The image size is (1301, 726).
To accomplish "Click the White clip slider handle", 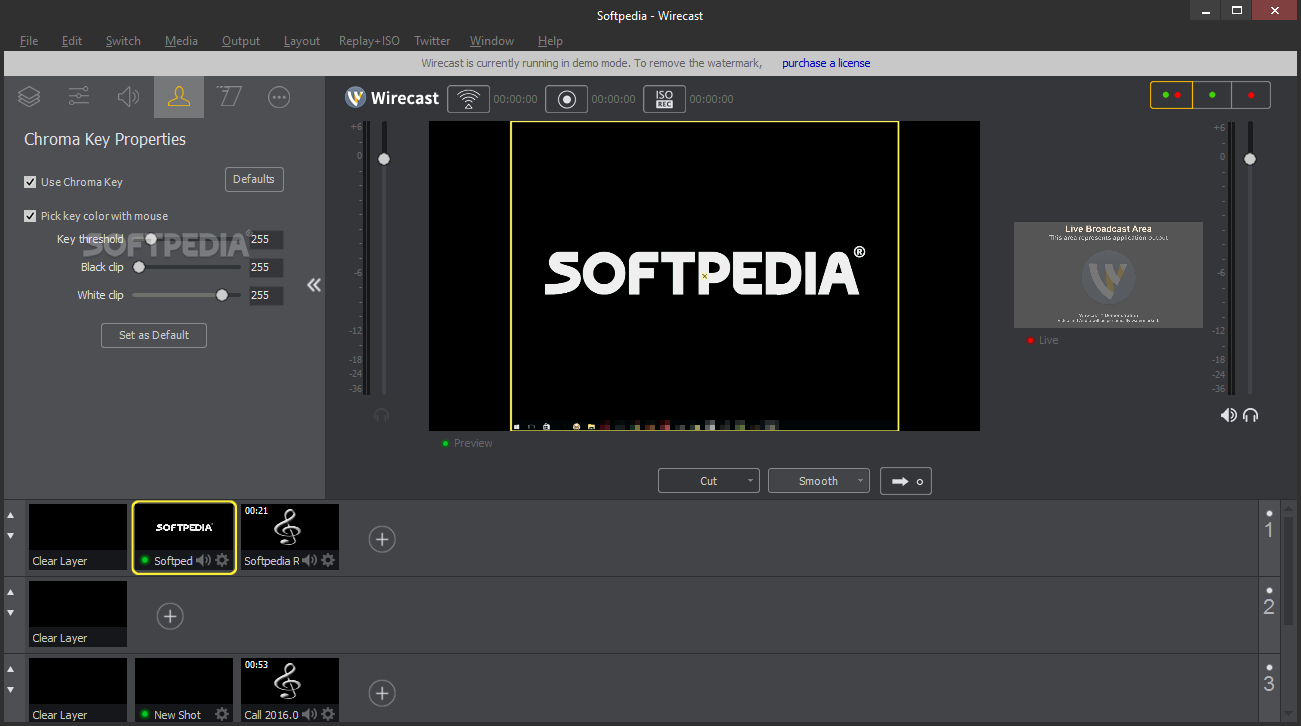I will pyautogui.click(x=222, y=295).
